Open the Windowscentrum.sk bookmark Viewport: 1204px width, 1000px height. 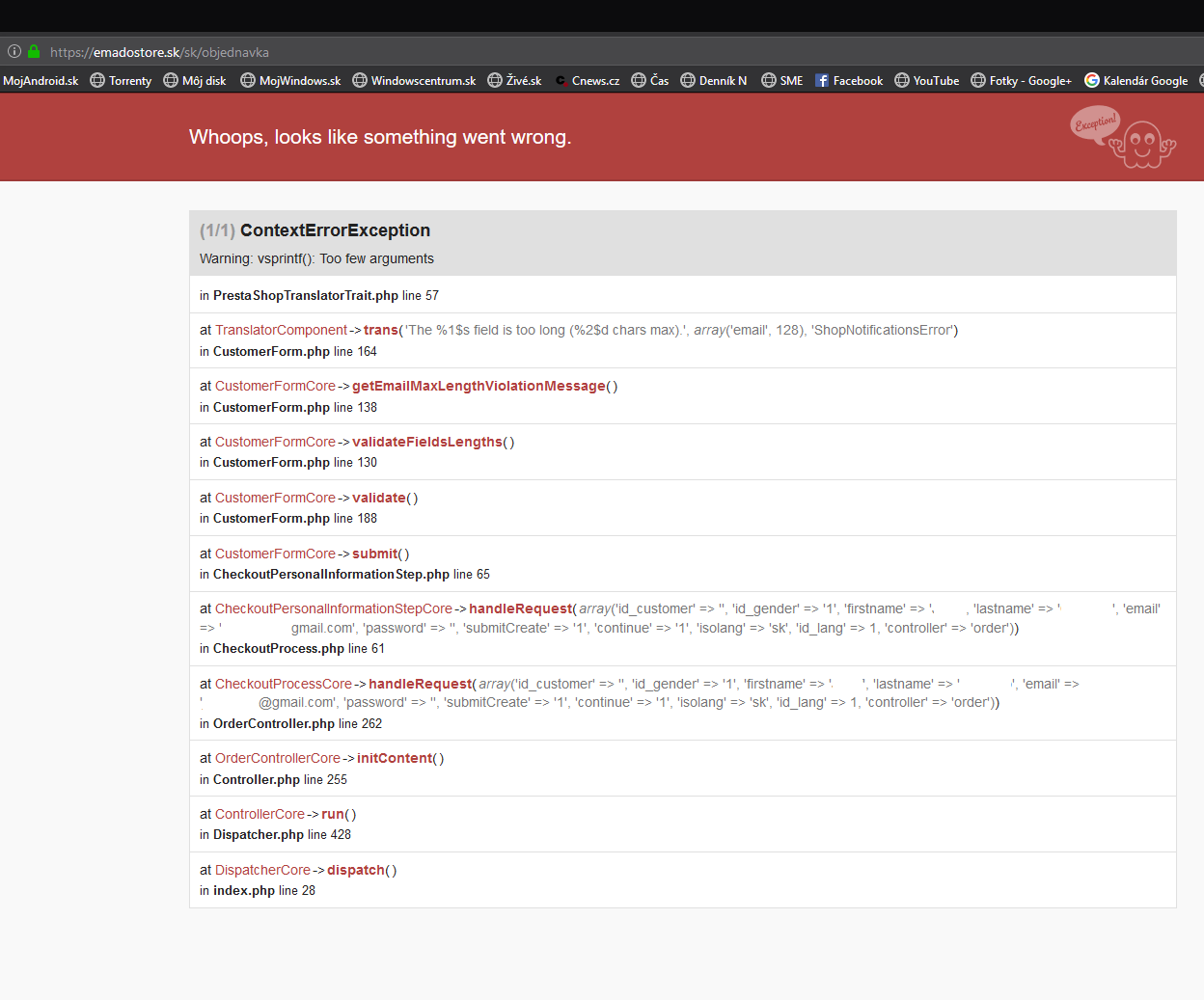pos(414,81)
